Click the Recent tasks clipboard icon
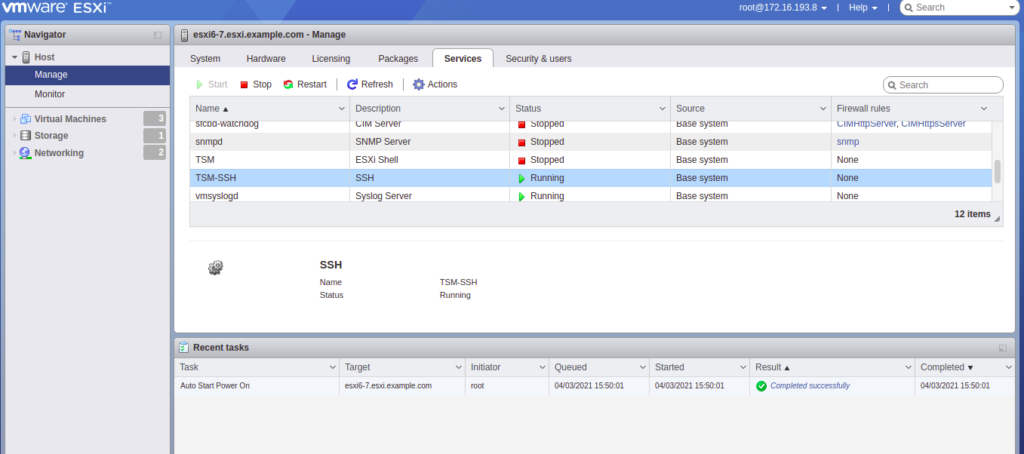The height and width of the screenshot is (454, 1024). click(x=184, y=348)
